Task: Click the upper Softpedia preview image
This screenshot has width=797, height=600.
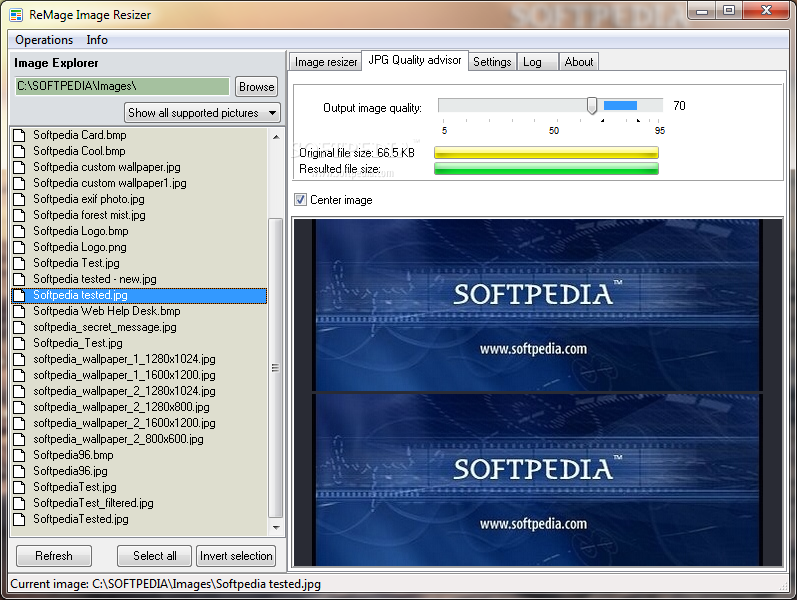Action: [537, 305]
